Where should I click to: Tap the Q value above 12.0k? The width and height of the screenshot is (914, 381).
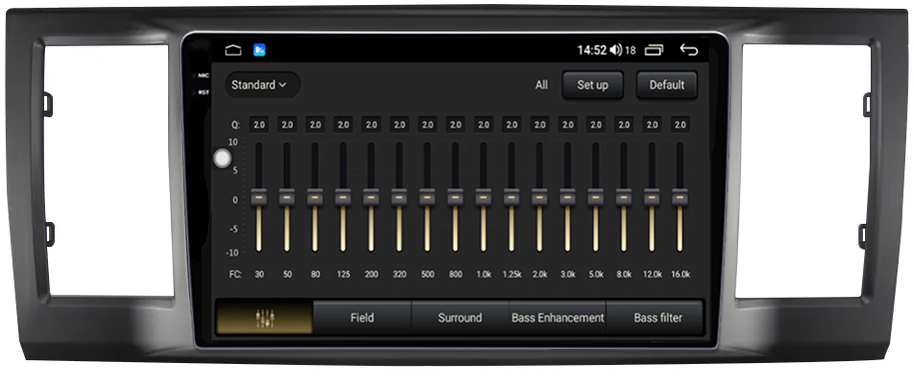point(652,125)
